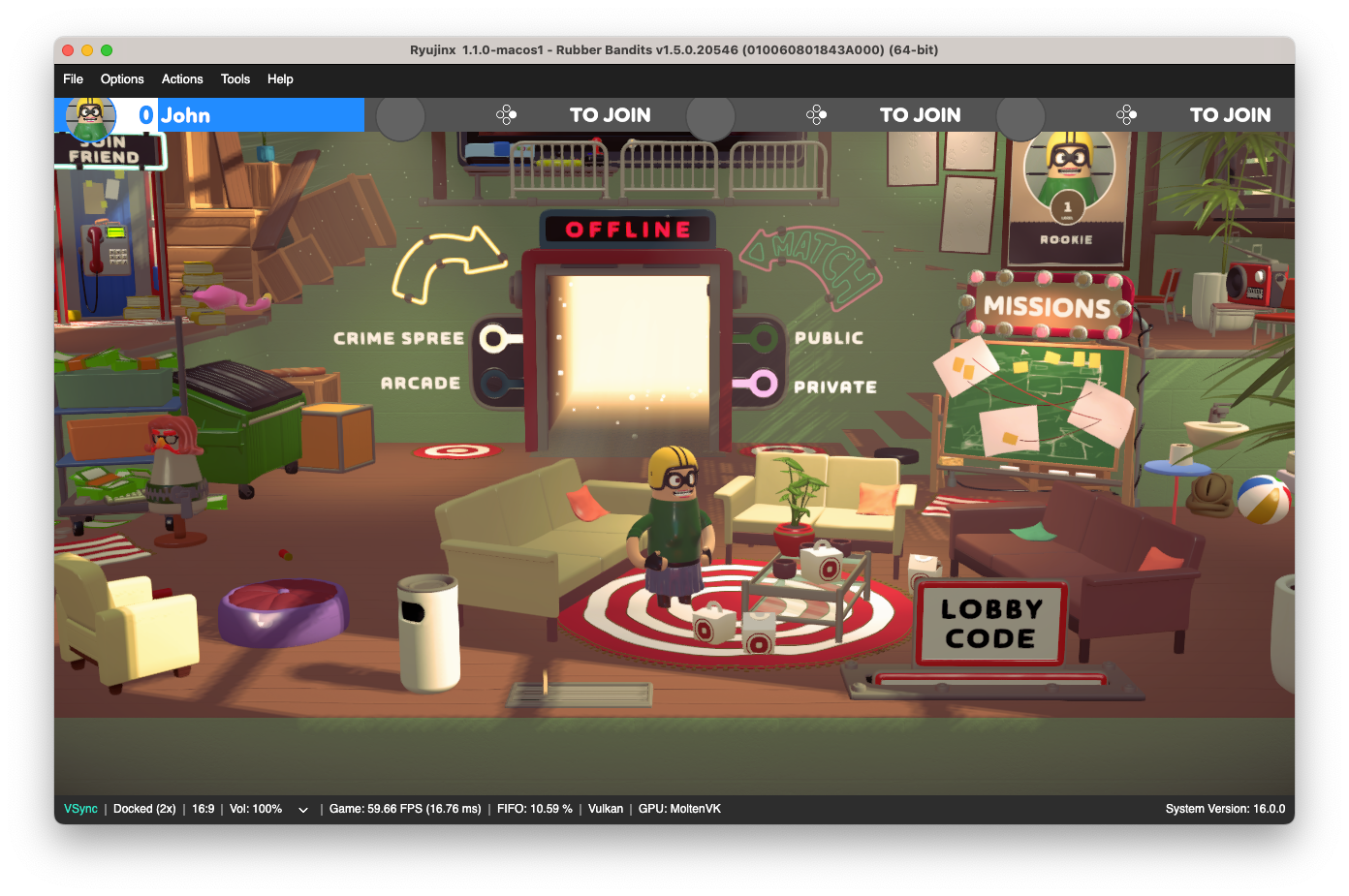This screenshot has width=1349, height=896.
Task: Click the Lobby Code sign
Action: [x=989, y=623]
